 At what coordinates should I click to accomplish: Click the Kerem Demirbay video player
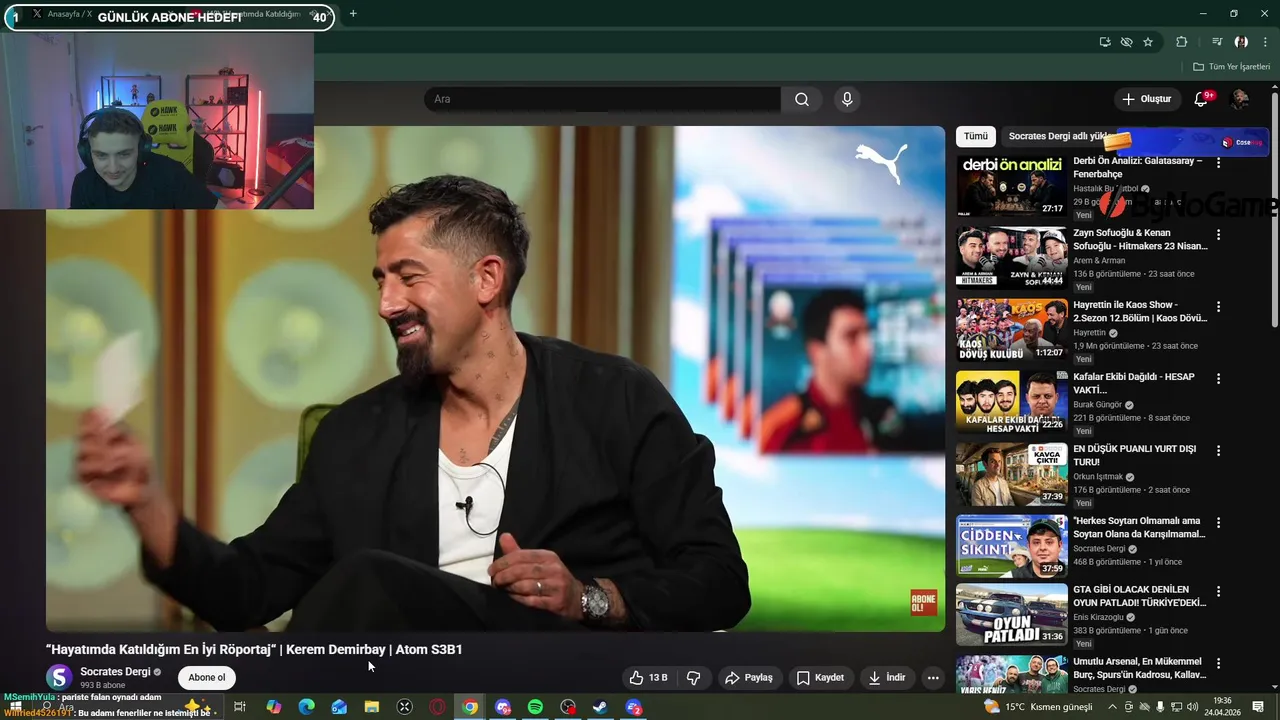[495, 378]
